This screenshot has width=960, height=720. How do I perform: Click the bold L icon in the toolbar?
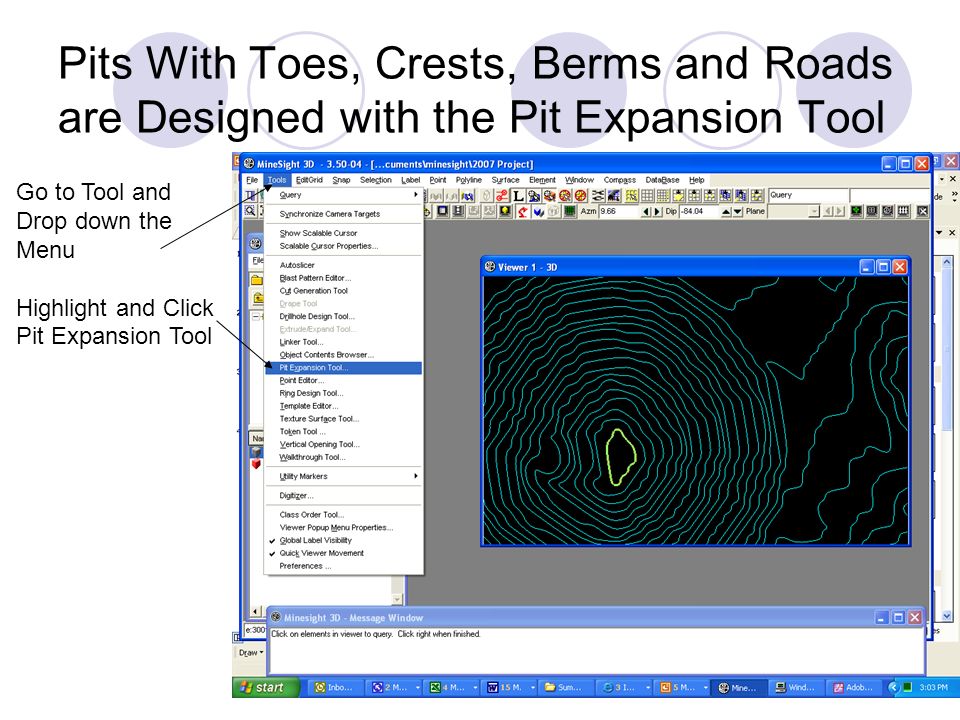click(x=518, y=196)
